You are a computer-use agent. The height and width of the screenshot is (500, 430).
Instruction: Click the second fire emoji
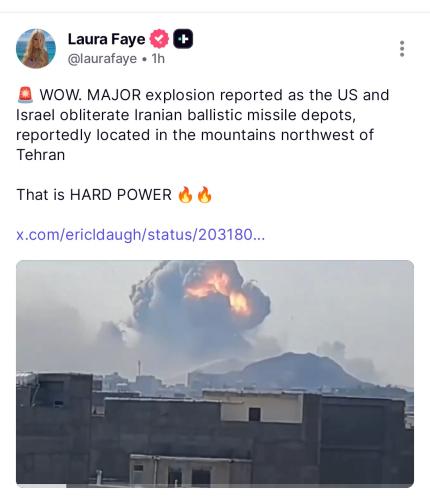(x=204, y=195)
